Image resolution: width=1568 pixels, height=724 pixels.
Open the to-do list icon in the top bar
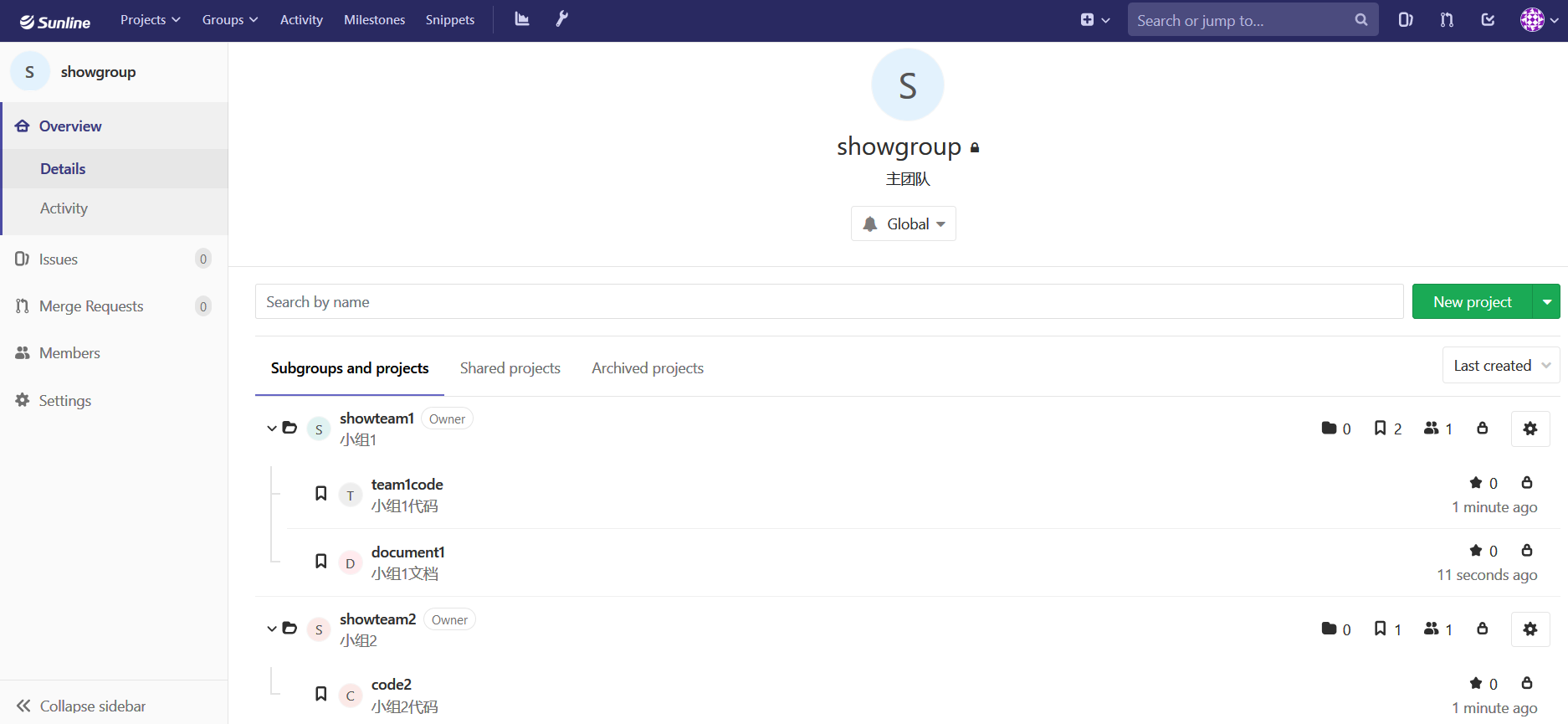coord(1488,20)
